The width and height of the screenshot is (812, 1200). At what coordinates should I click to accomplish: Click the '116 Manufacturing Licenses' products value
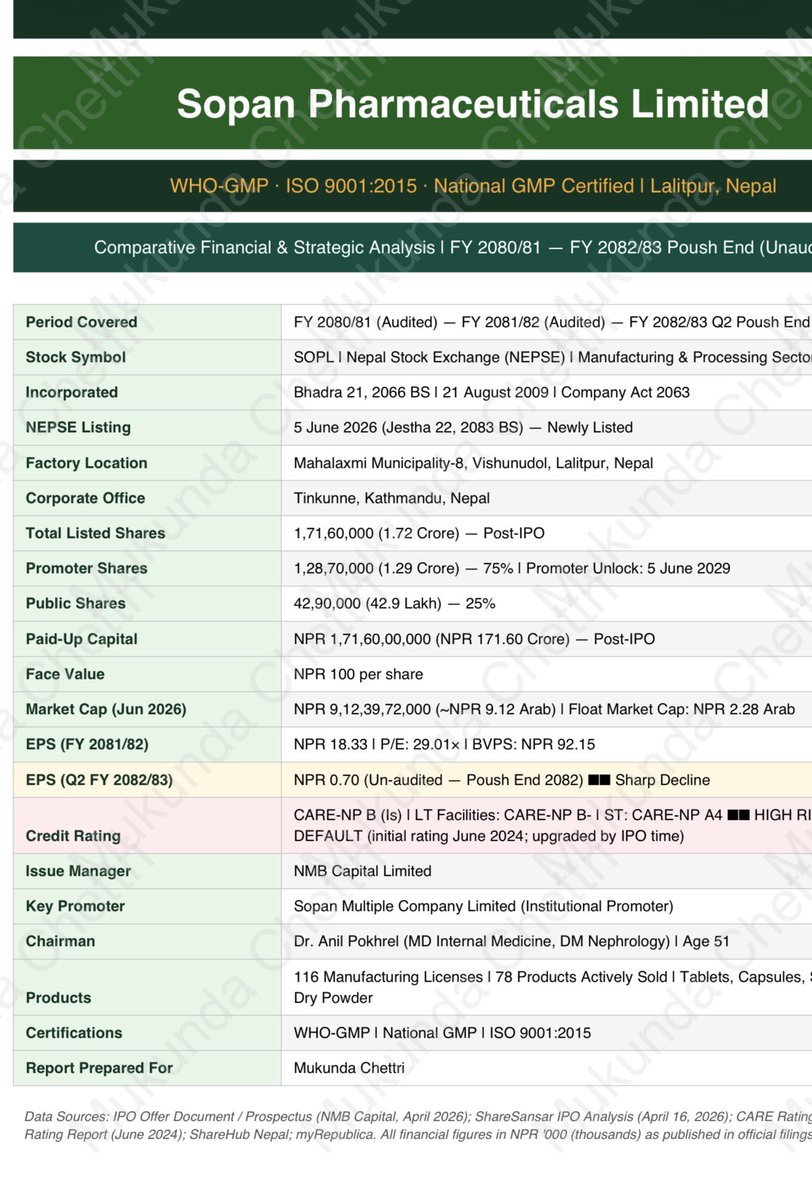552,987
